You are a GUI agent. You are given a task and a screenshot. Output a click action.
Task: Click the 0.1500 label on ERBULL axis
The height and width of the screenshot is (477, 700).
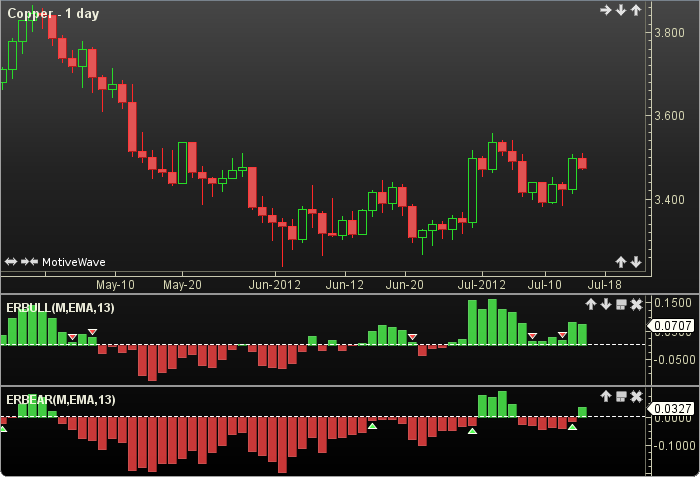[x=673, y=303]
